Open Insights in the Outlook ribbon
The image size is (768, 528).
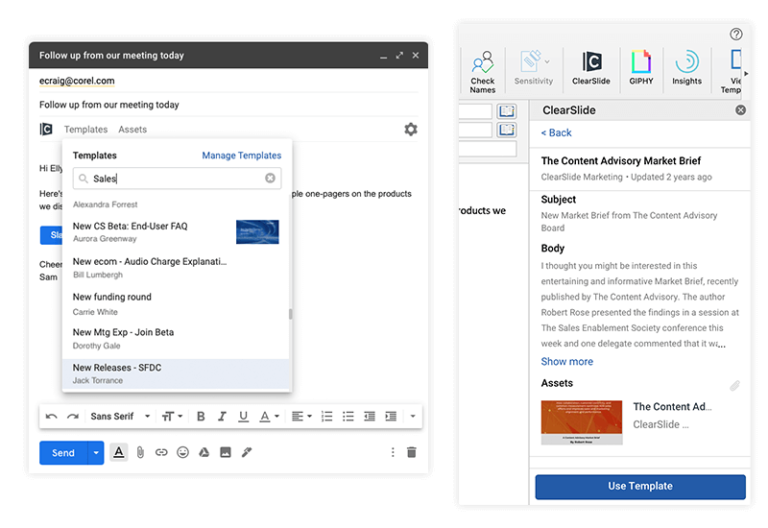(x=687, y=68)
